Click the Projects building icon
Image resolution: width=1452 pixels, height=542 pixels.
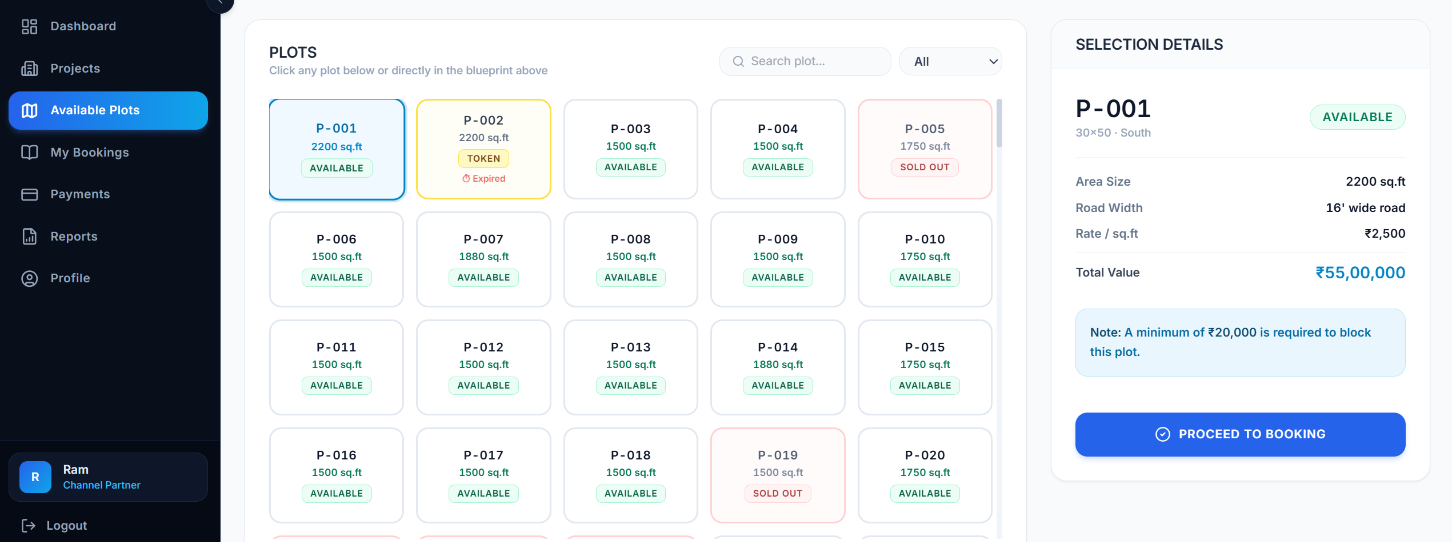[x=30, y=68]
